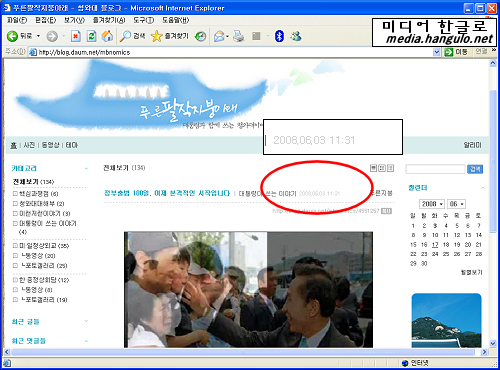Open post 정부출범 100일, 이제 본격적인 시작입니다
Image resolution: width=500 pixels, height=370 pixels.
167,193
